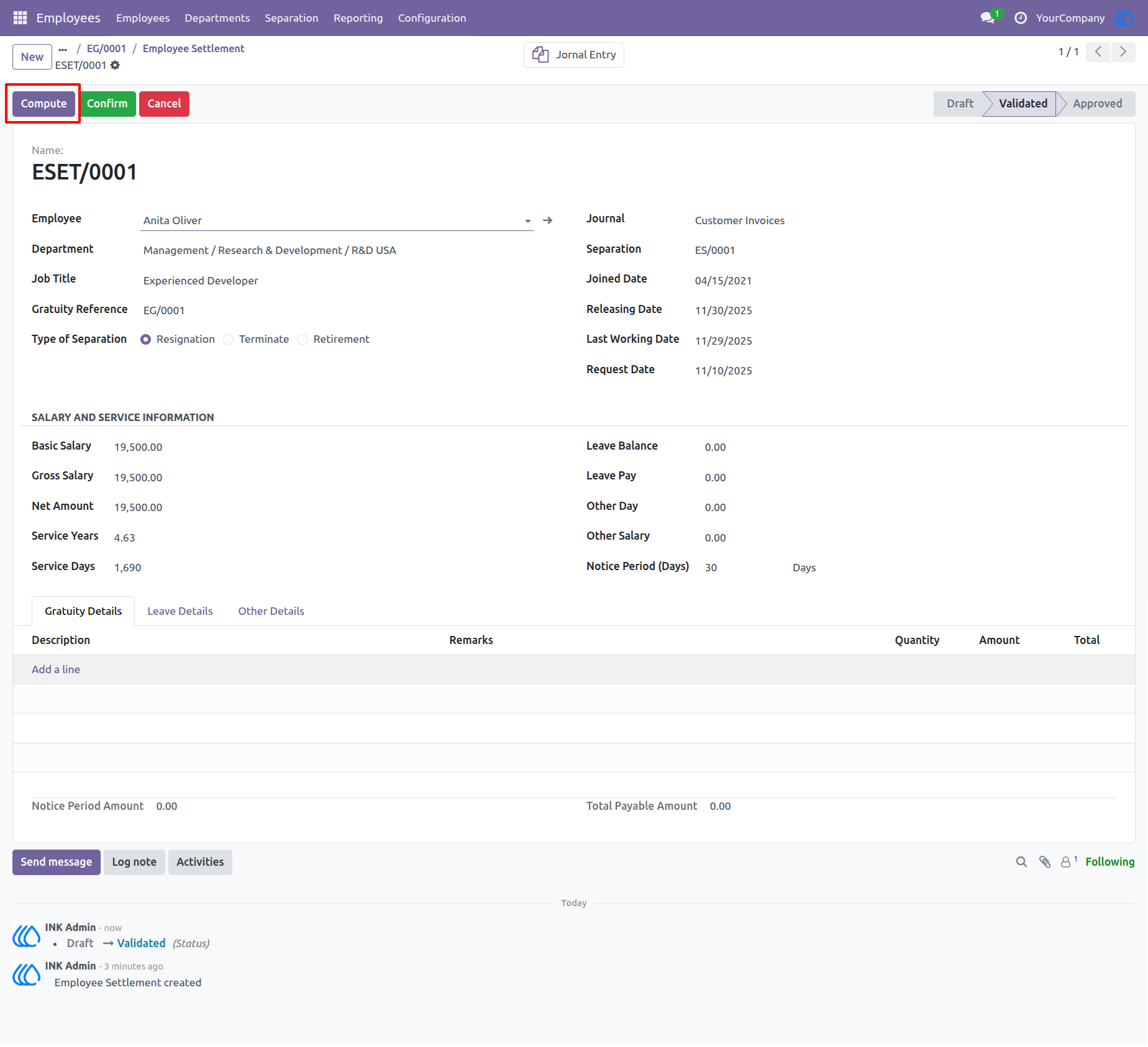Image resolution: width=1148 pixels, height=1047 pixels.
Task: Open Activities in chatter
Action: pyautogui.click(x=200, y=863)
